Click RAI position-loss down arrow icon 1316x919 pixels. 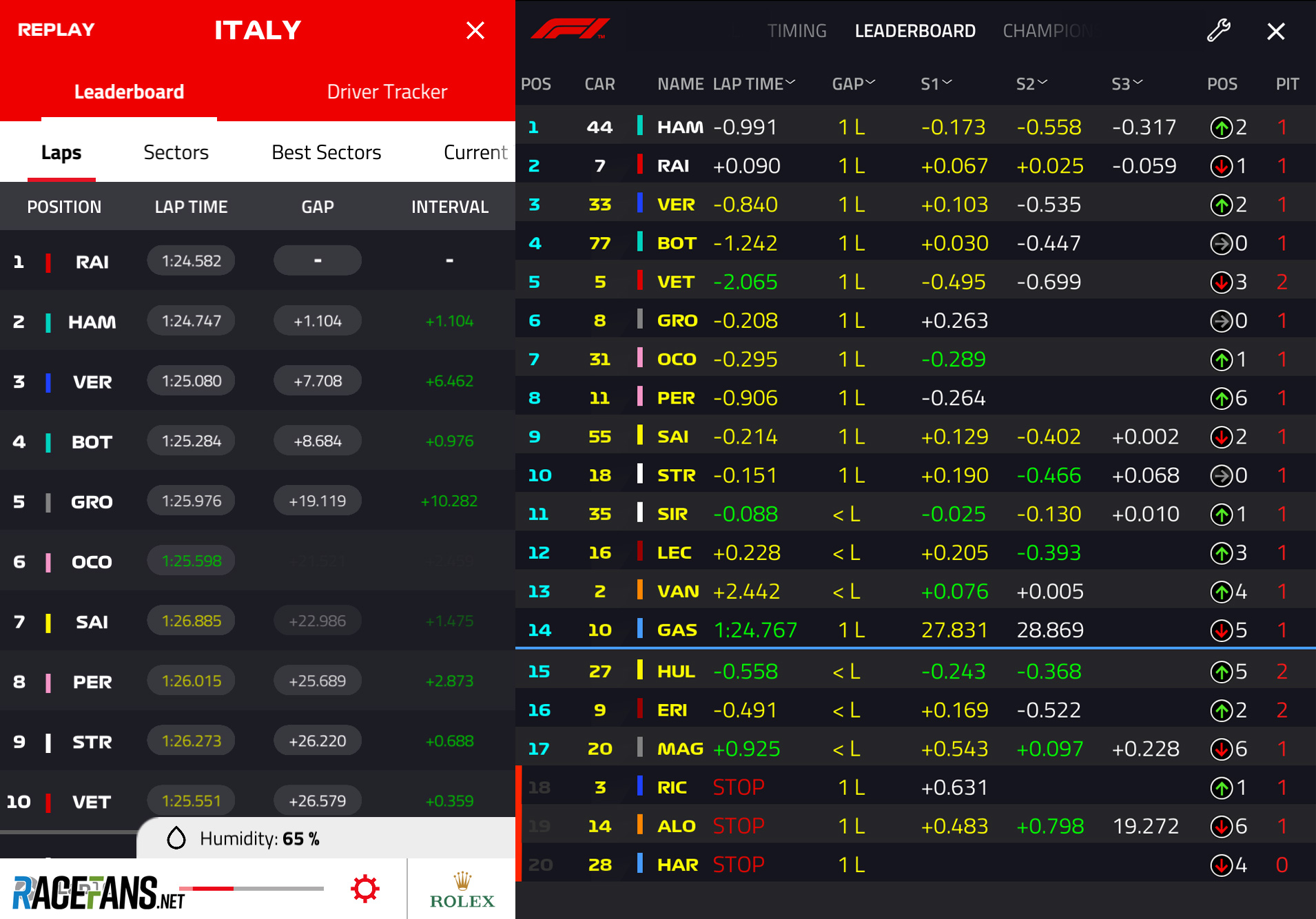point(1222,166)
